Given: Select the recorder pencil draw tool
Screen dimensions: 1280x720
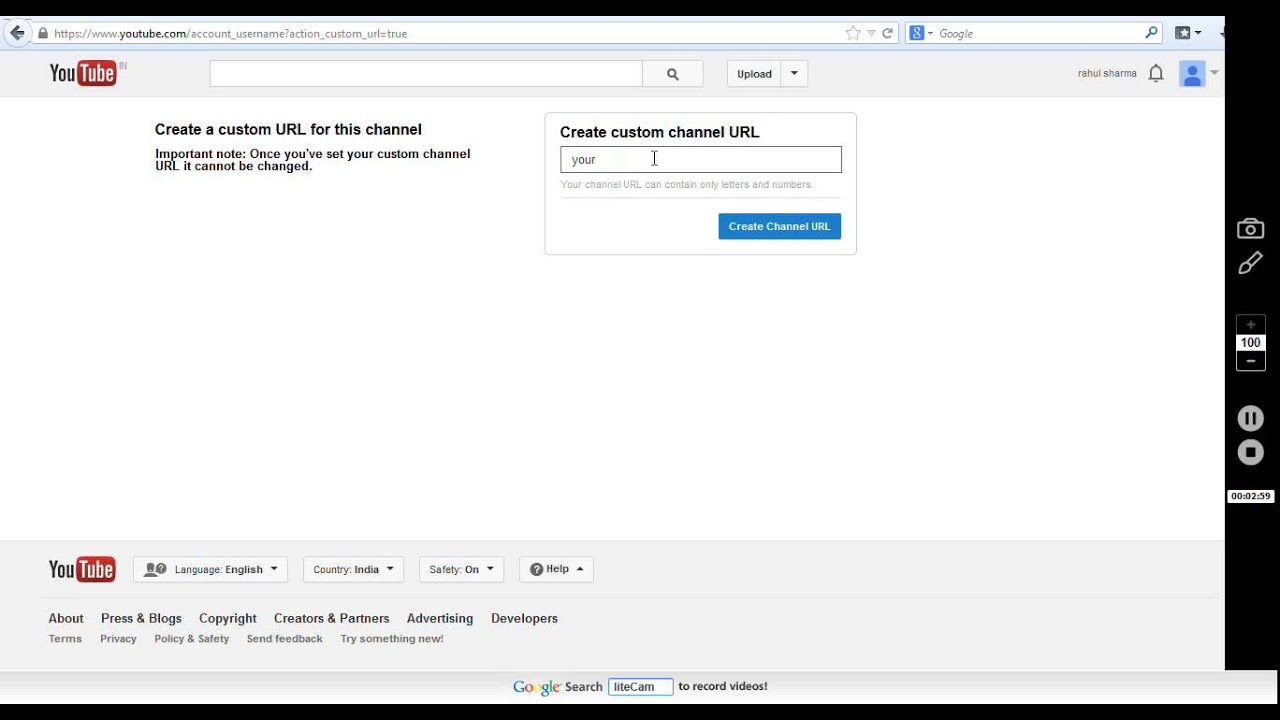Looking at the screenshot, I should (1250, 263).
